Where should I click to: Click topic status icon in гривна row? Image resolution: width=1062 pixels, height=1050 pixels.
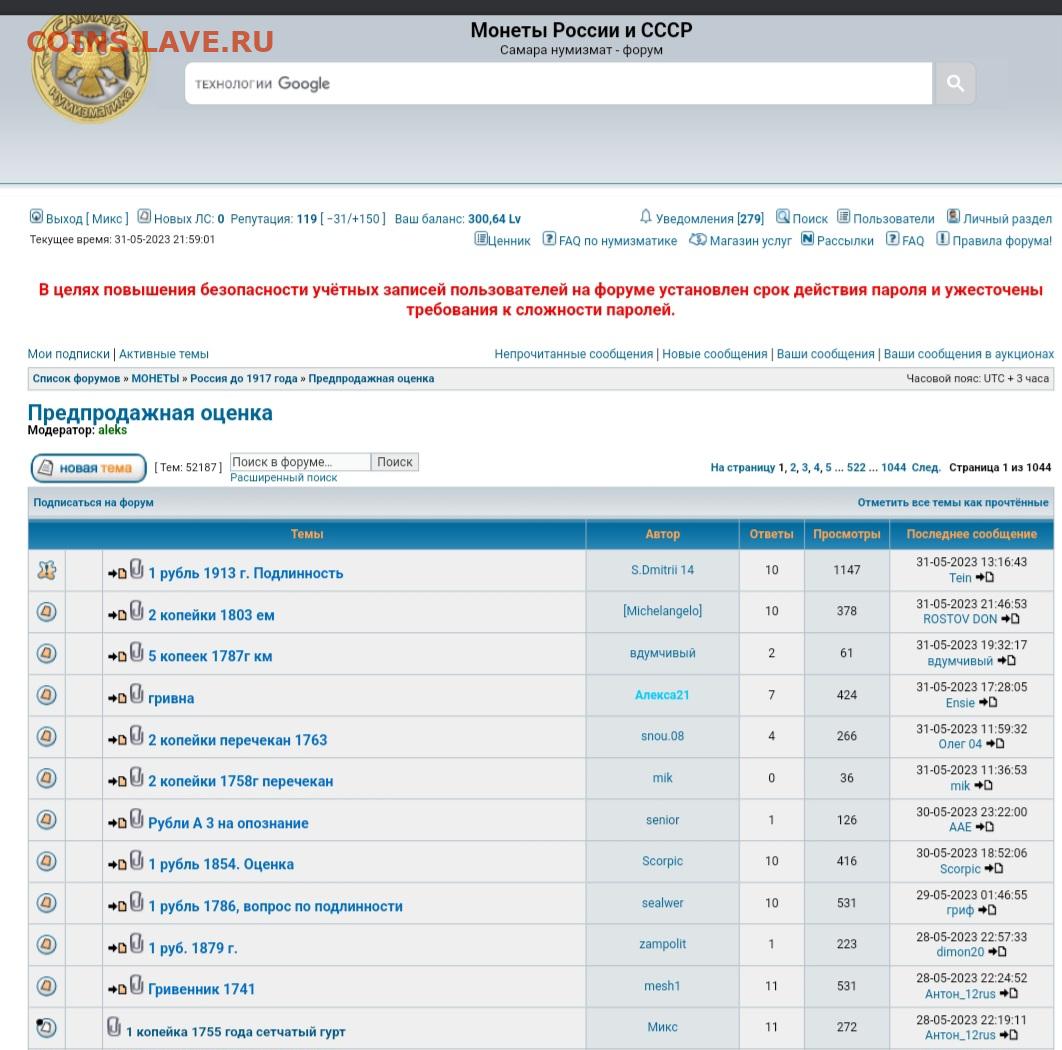point(47,695)
